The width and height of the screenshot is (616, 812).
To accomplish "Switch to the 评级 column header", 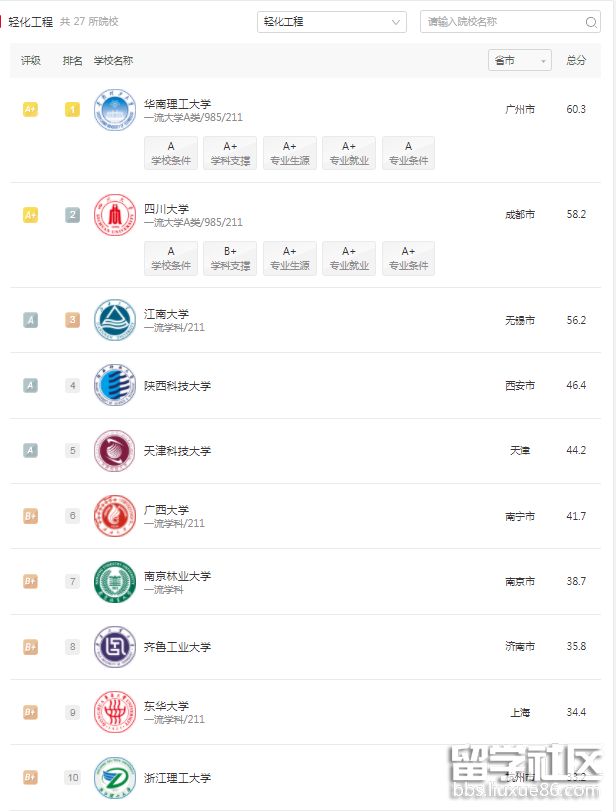I will pyautogui.click(x=30, y=60).
